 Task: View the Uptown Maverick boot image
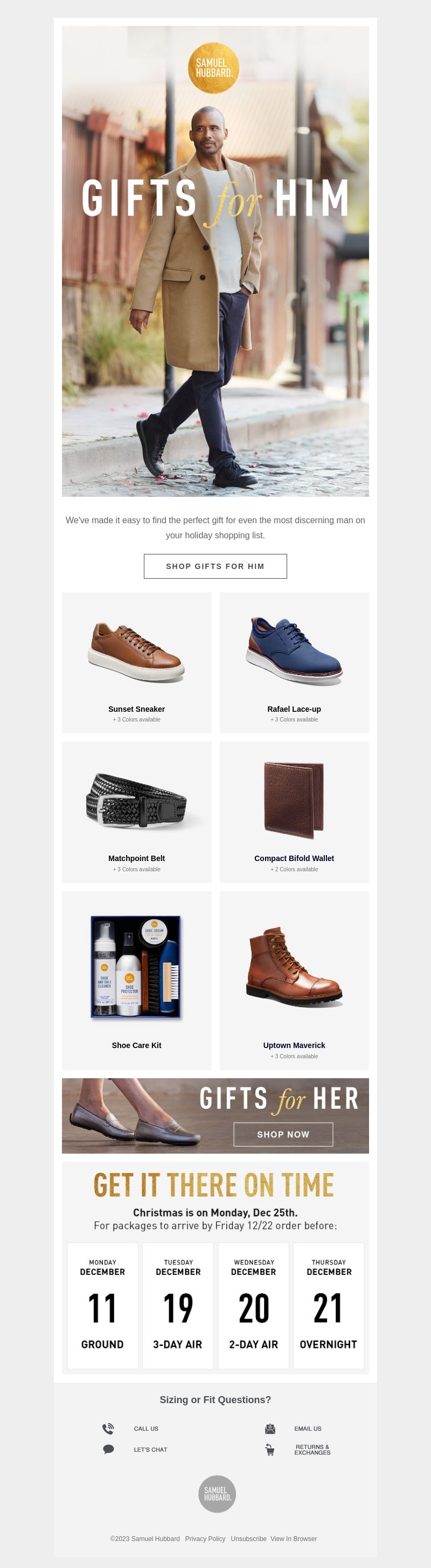pos(294,967)
